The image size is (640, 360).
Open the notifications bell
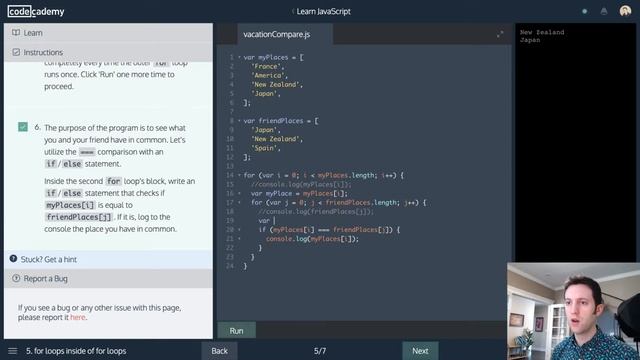click(x=604, y=11)
